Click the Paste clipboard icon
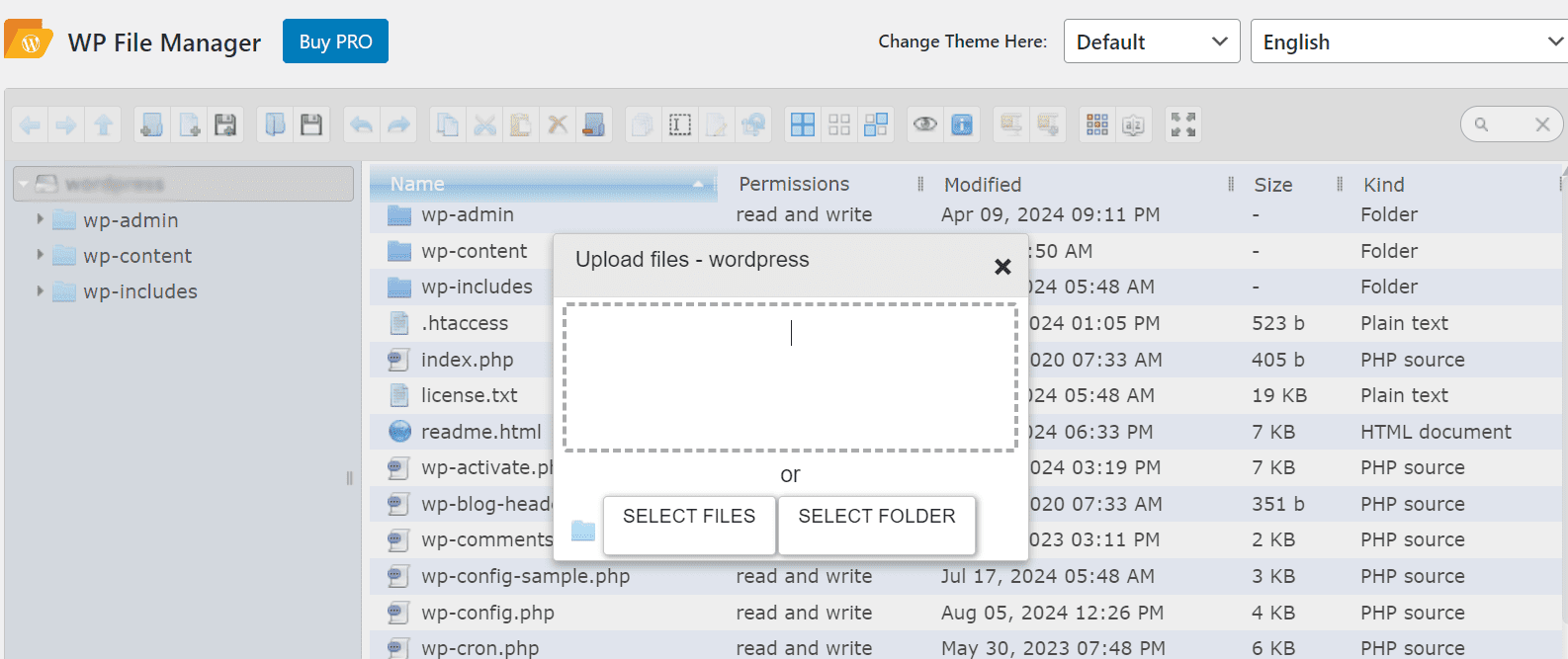The image size is (1568, 659). [521, 124]
